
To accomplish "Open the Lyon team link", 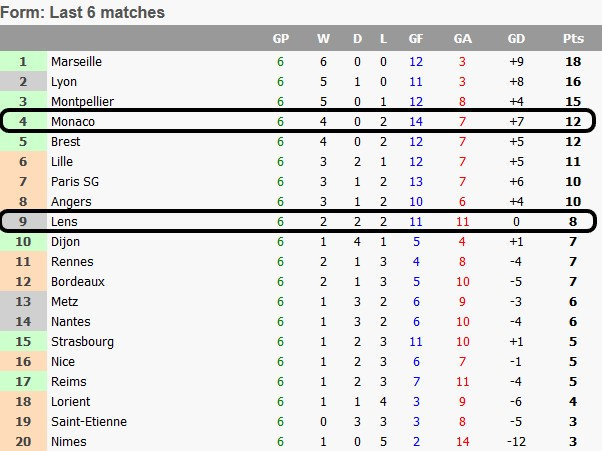I will point(64,82).
